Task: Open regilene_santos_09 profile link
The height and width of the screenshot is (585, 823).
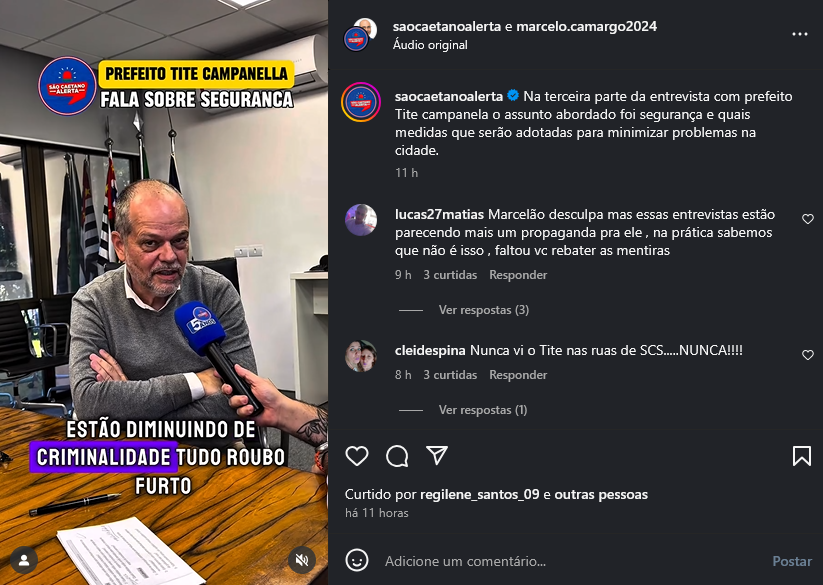Action: pos(479,494)
